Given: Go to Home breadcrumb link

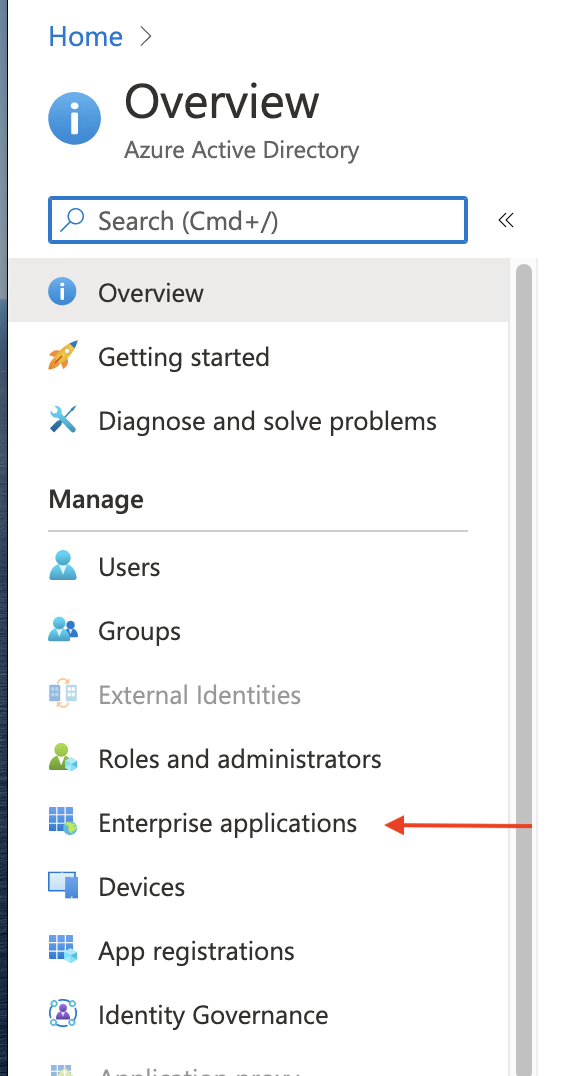Looking at the screenshot, I should click(86, 36).
